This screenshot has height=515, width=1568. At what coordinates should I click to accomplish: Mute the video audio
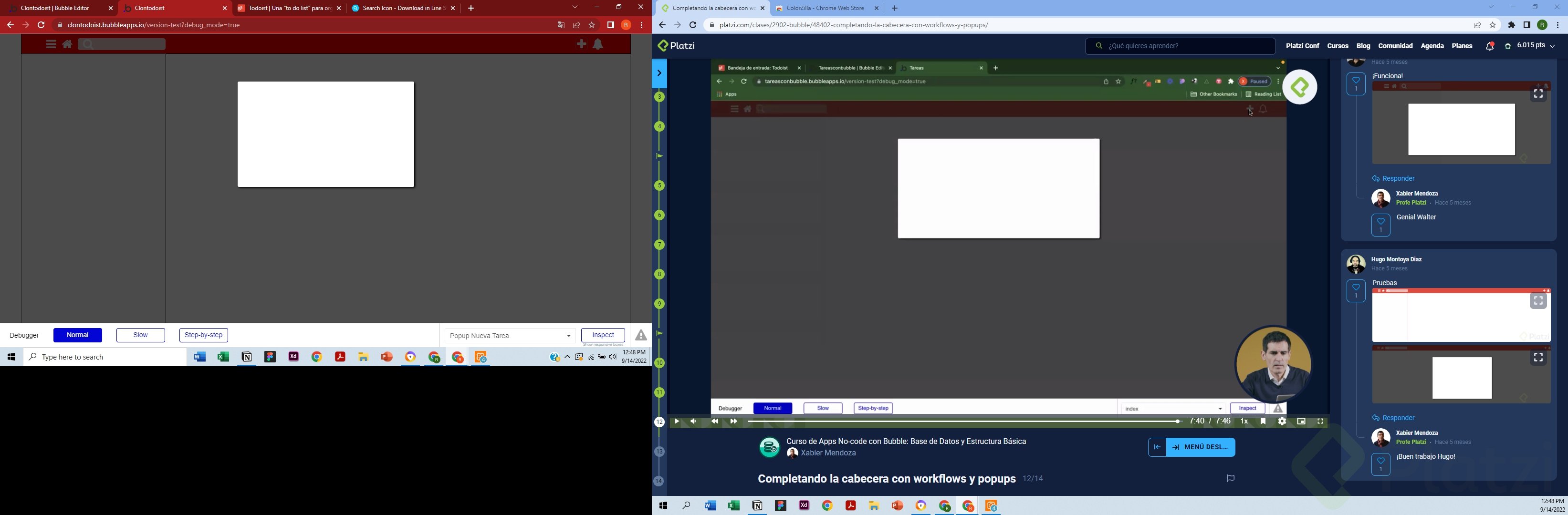693,421
